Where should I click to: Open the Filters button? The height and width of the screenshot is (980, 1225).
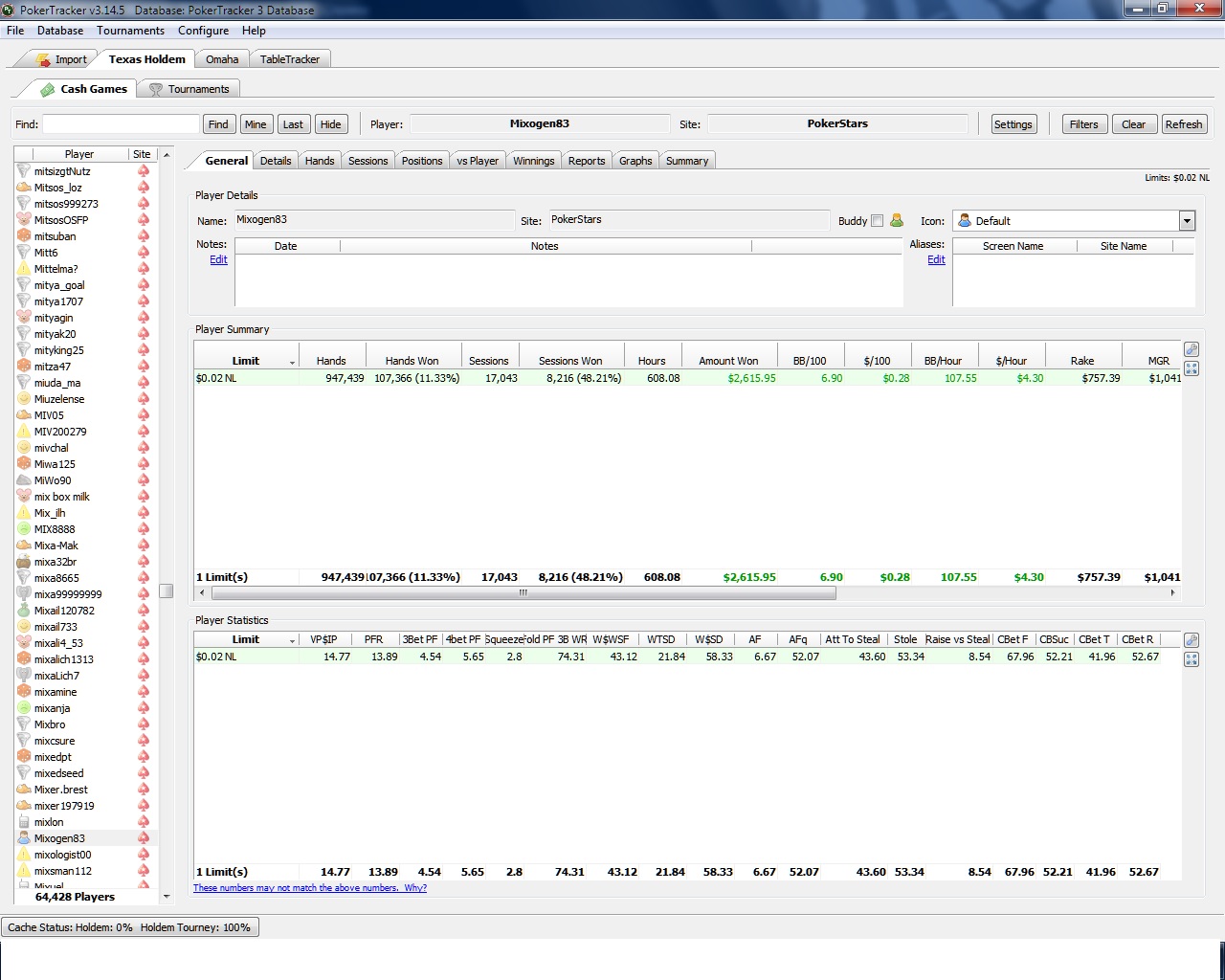pyautogui.click(x=1084, y=124)
